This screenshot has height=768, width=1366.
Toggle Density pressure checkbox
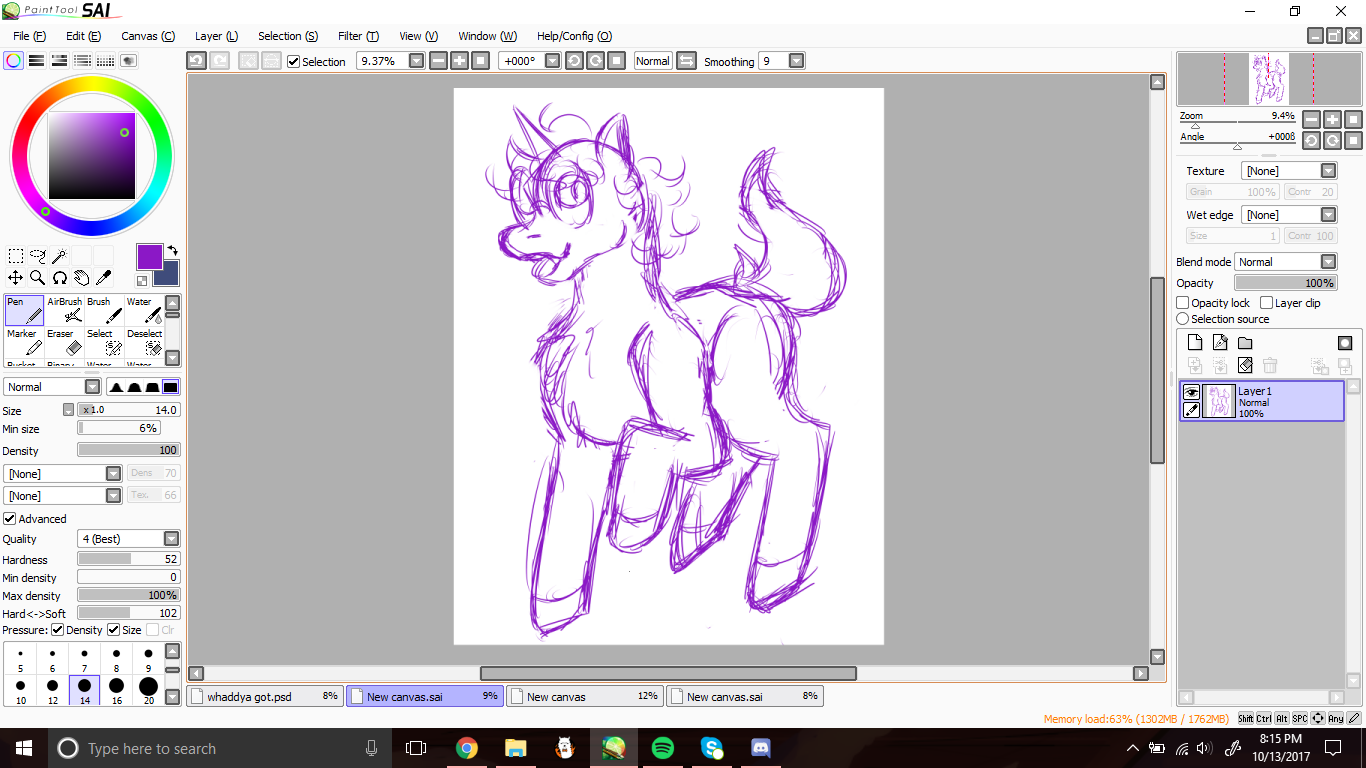click(58, 630)
